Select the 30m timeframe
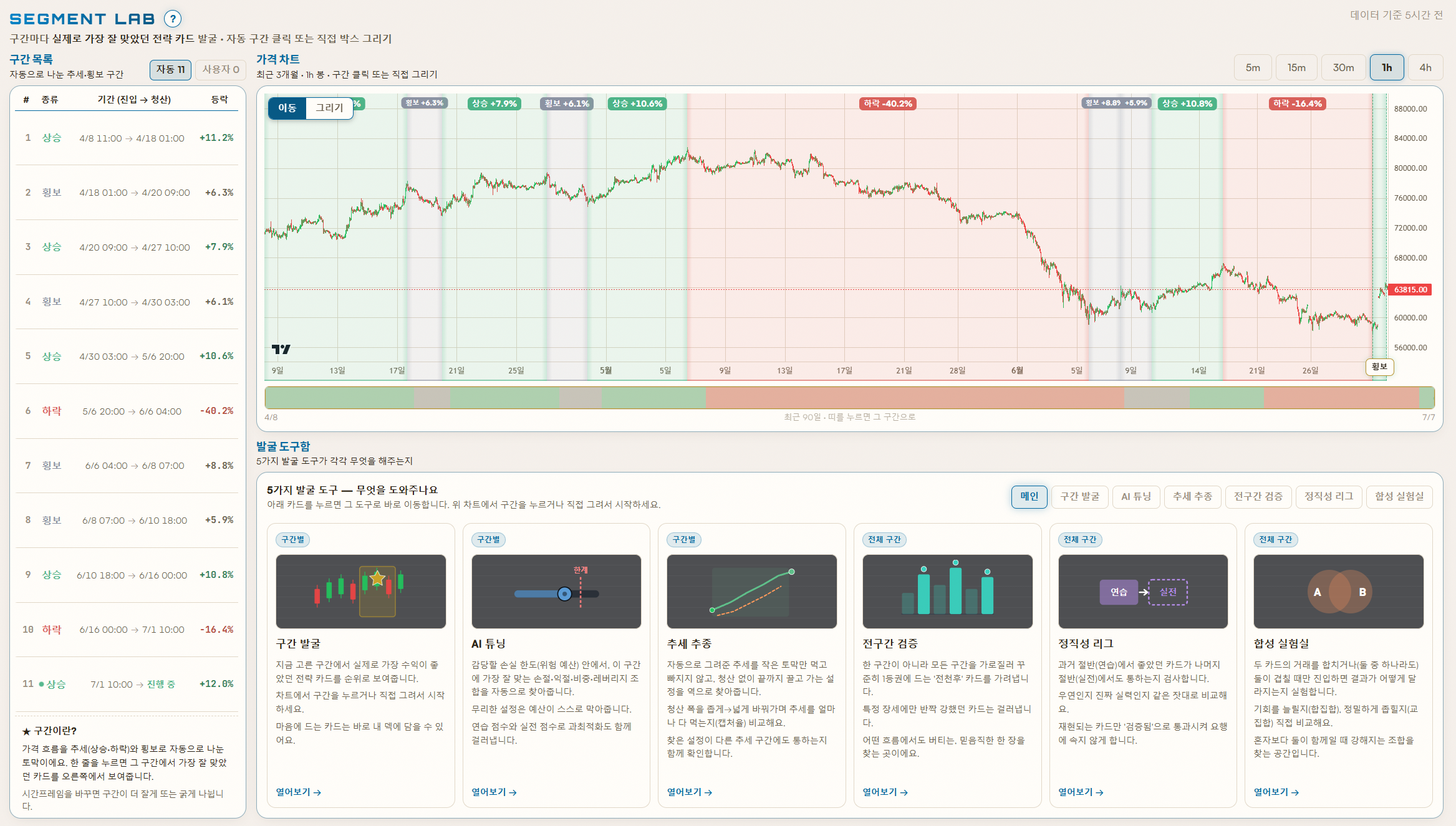Screen dimensions: 1456x826 coord(1343,67)
